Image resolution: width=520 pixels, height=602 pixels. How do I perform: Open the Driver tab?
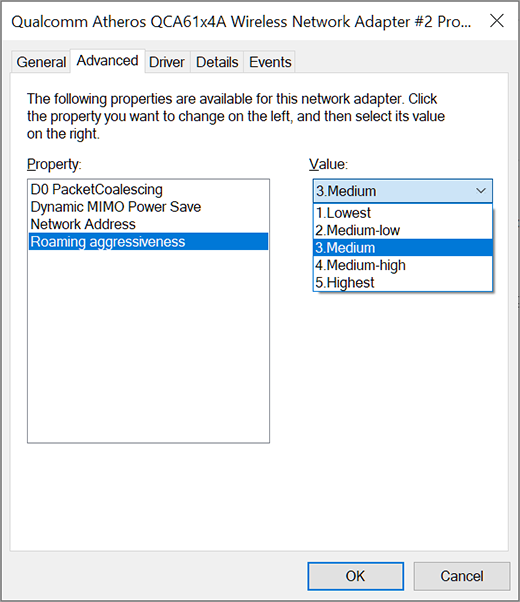click(x=167, y=62)
